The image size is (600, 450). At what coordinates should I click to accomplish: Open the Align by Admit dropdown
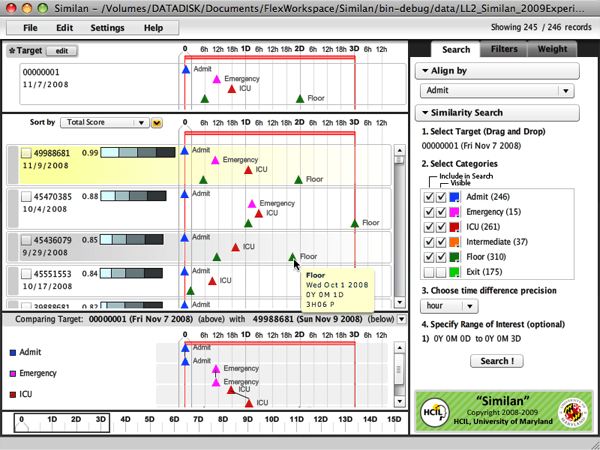(x=496, y=91)
